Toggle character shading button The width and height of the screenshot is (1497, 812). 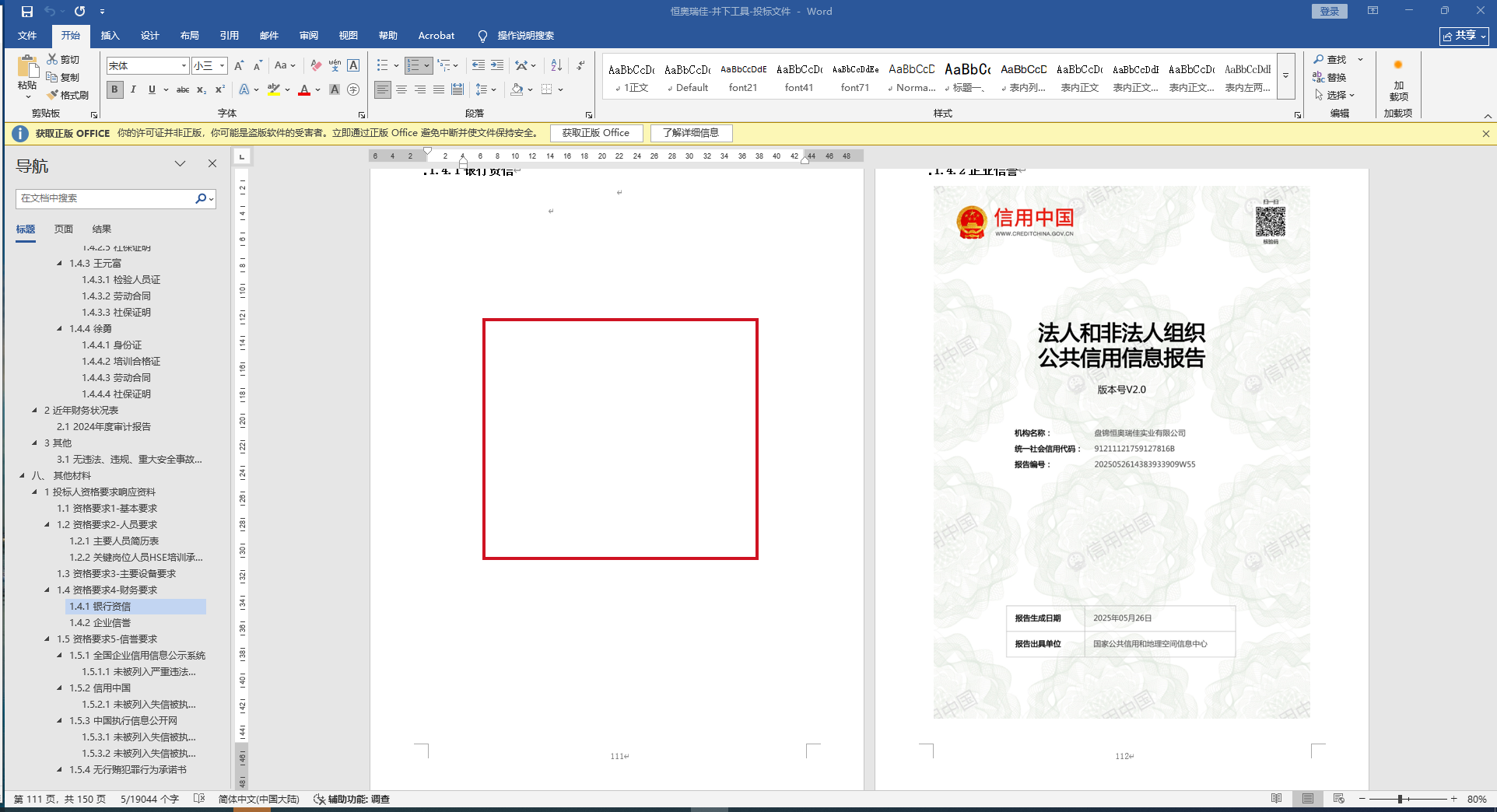[335, 89]
